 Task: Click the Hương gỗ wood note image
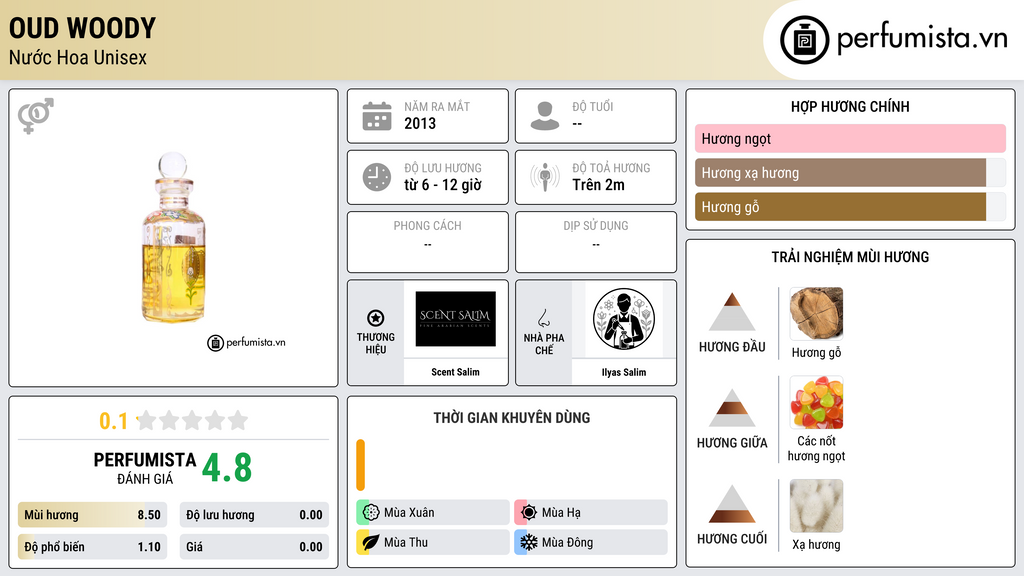(x=816, y=314)
